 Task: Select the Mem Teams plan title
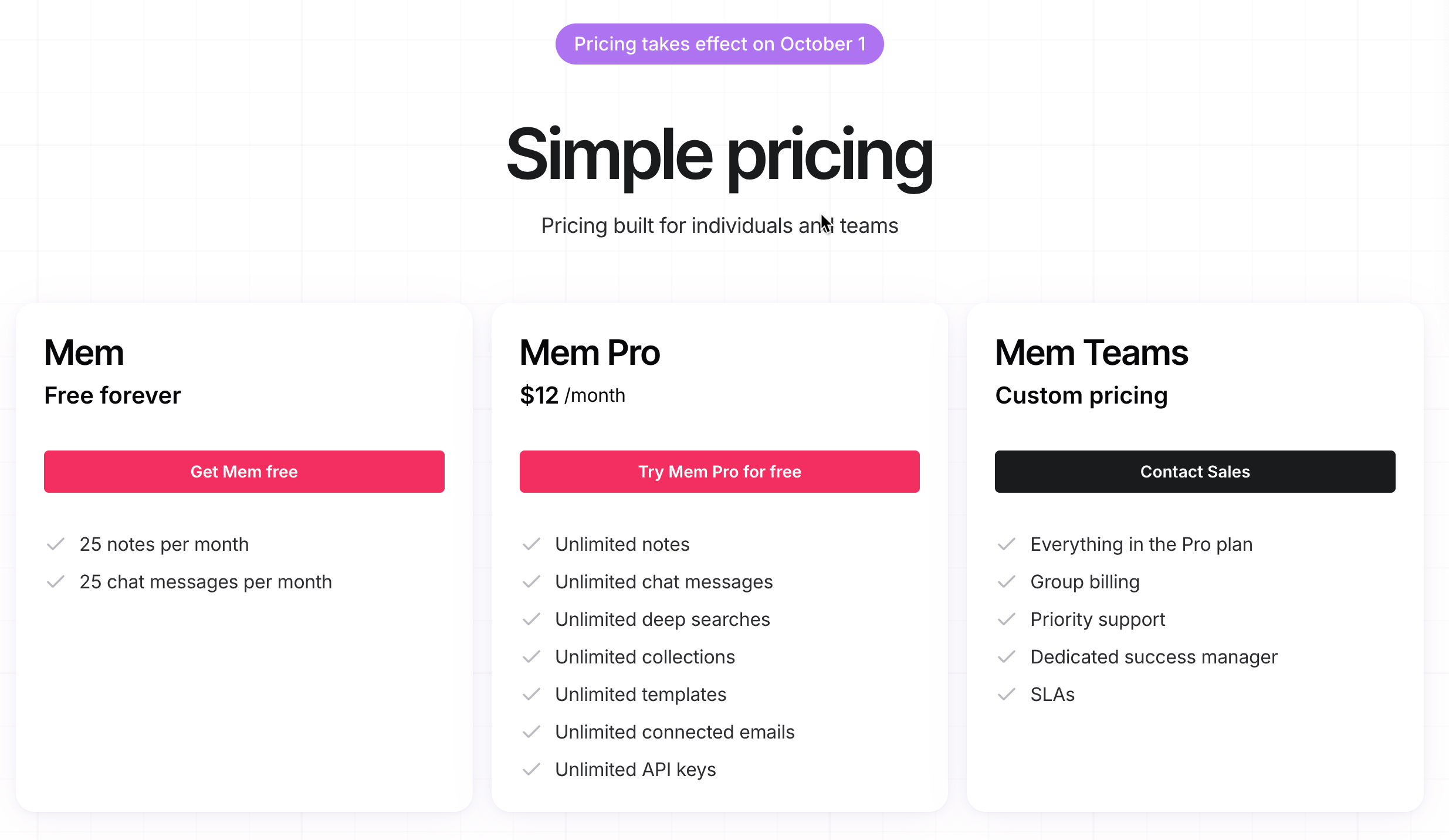pos(1092,353)
